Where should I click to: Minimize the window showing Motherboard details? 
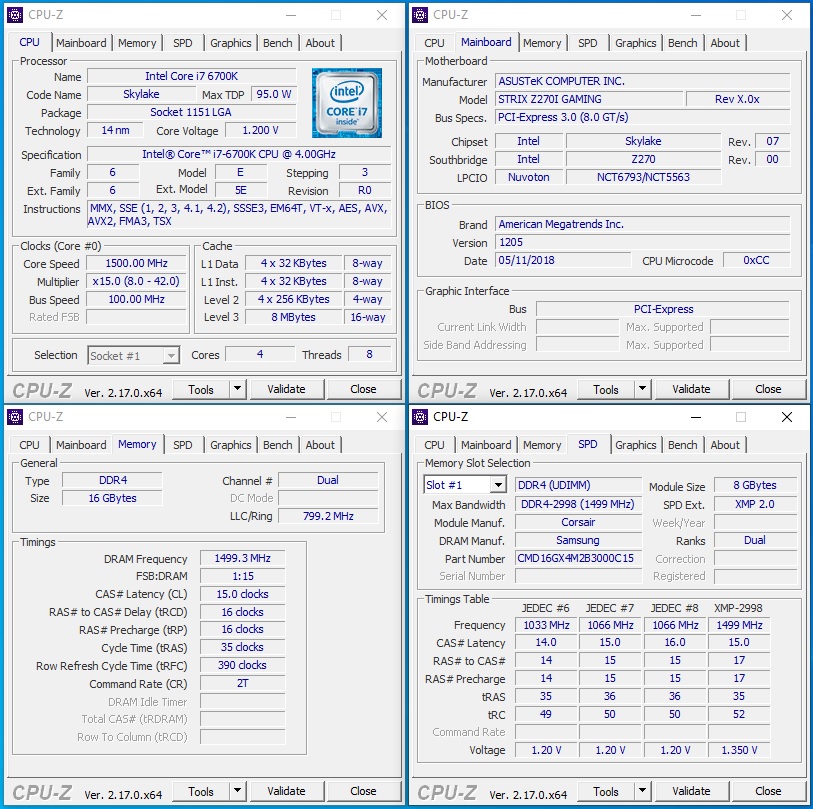coord(693,15)
